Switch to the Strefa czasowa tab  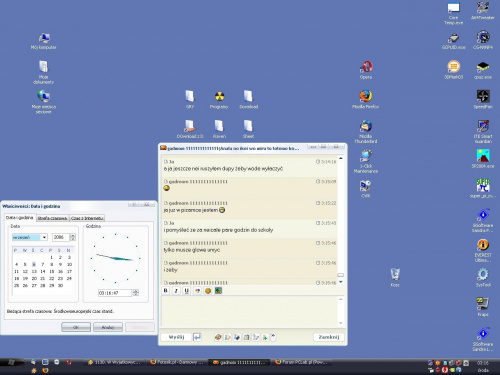pos(52,218)
